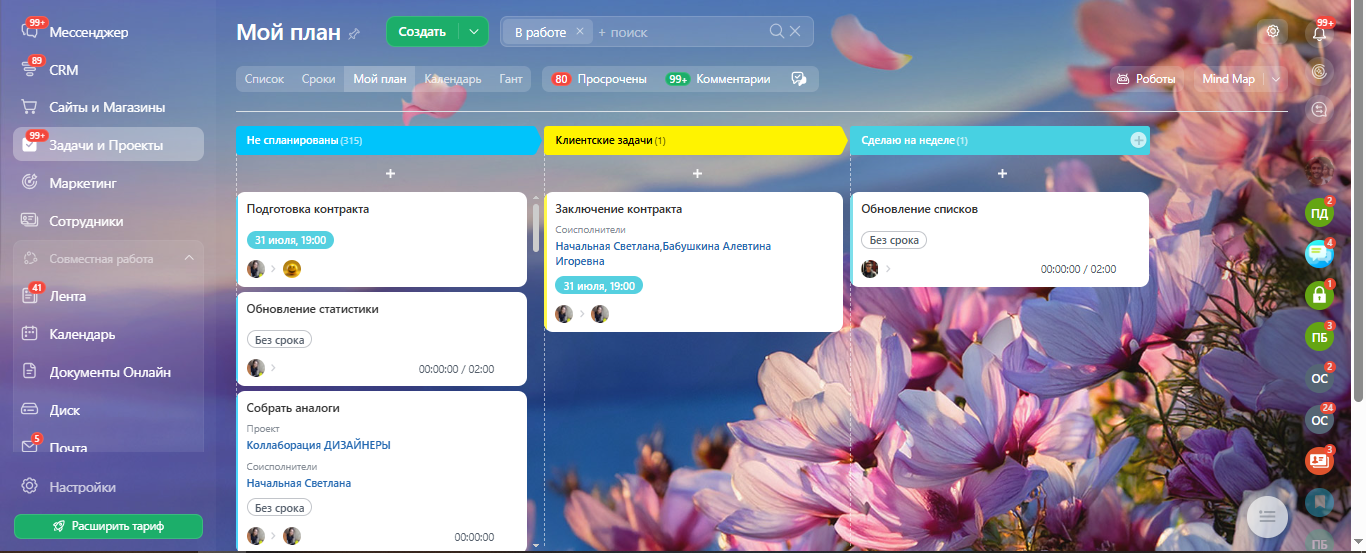This screenshot has height=553, width=1366.
Task: Expand chevron on Заключение контракта card
Action: coord(581,314)
